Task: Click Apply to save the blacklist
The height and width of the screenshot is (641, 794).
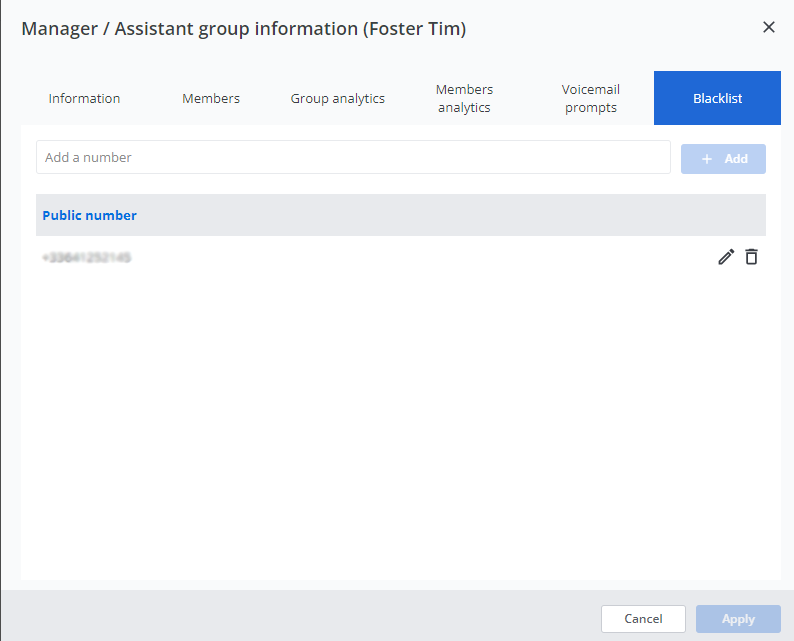Action: (738, 619)
